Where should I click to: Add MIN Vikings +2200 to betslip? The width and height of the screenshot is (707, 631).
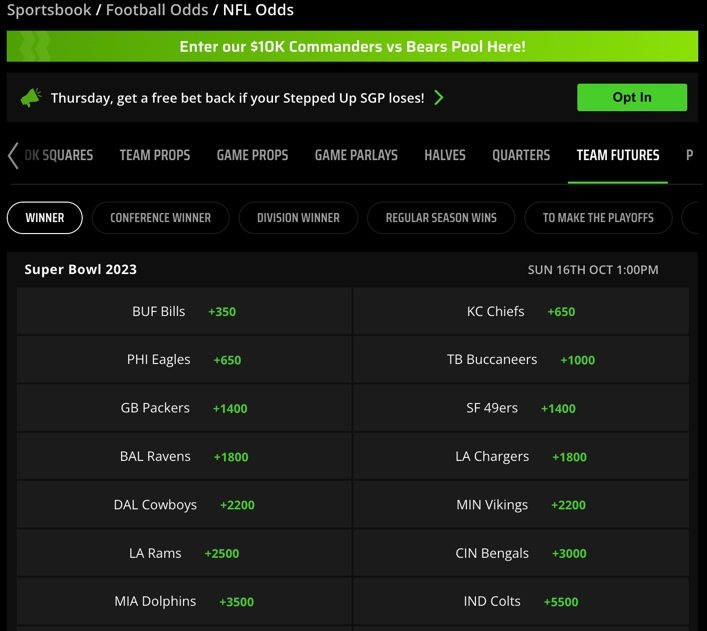521,505
